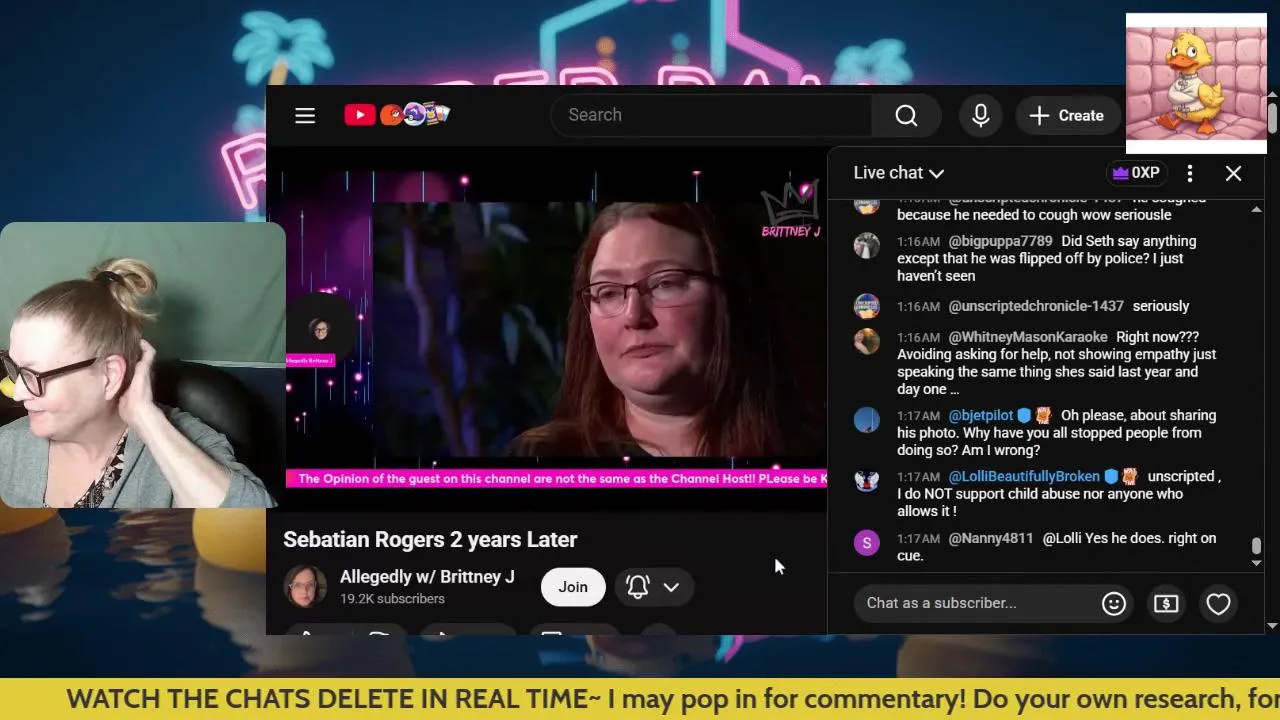Open the @Nanny4811 chat username
The width and height of the screenshot is (1280, 720).
click(990, 538)
